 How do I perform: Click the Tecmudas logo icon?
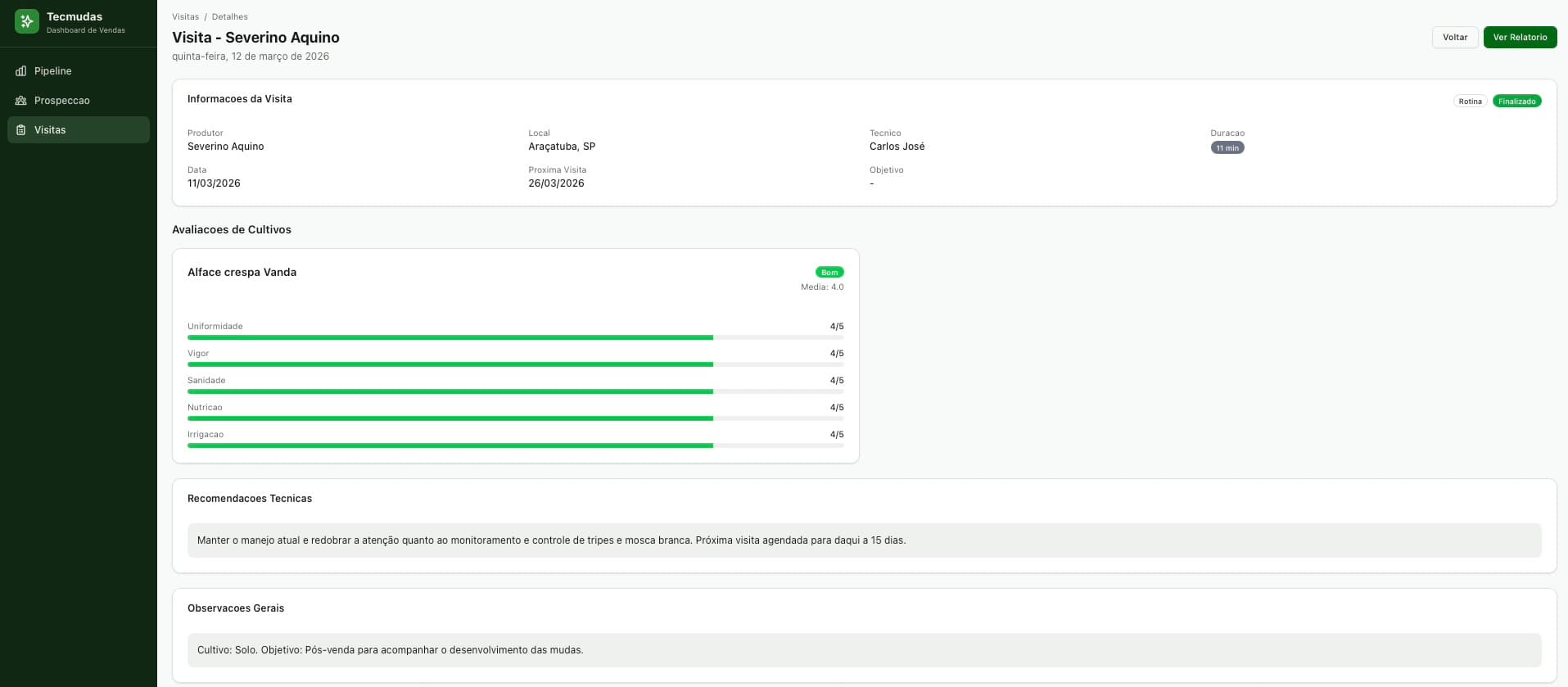coord(27,21)
